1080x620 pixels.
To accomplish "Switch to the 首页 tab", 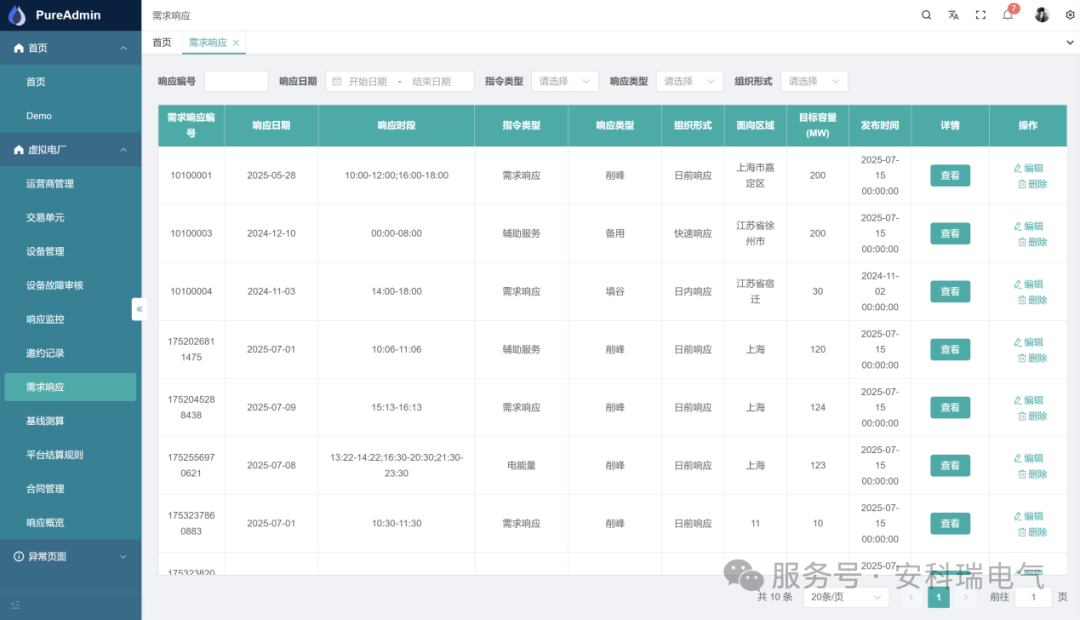I will click(x=161, y=42).
